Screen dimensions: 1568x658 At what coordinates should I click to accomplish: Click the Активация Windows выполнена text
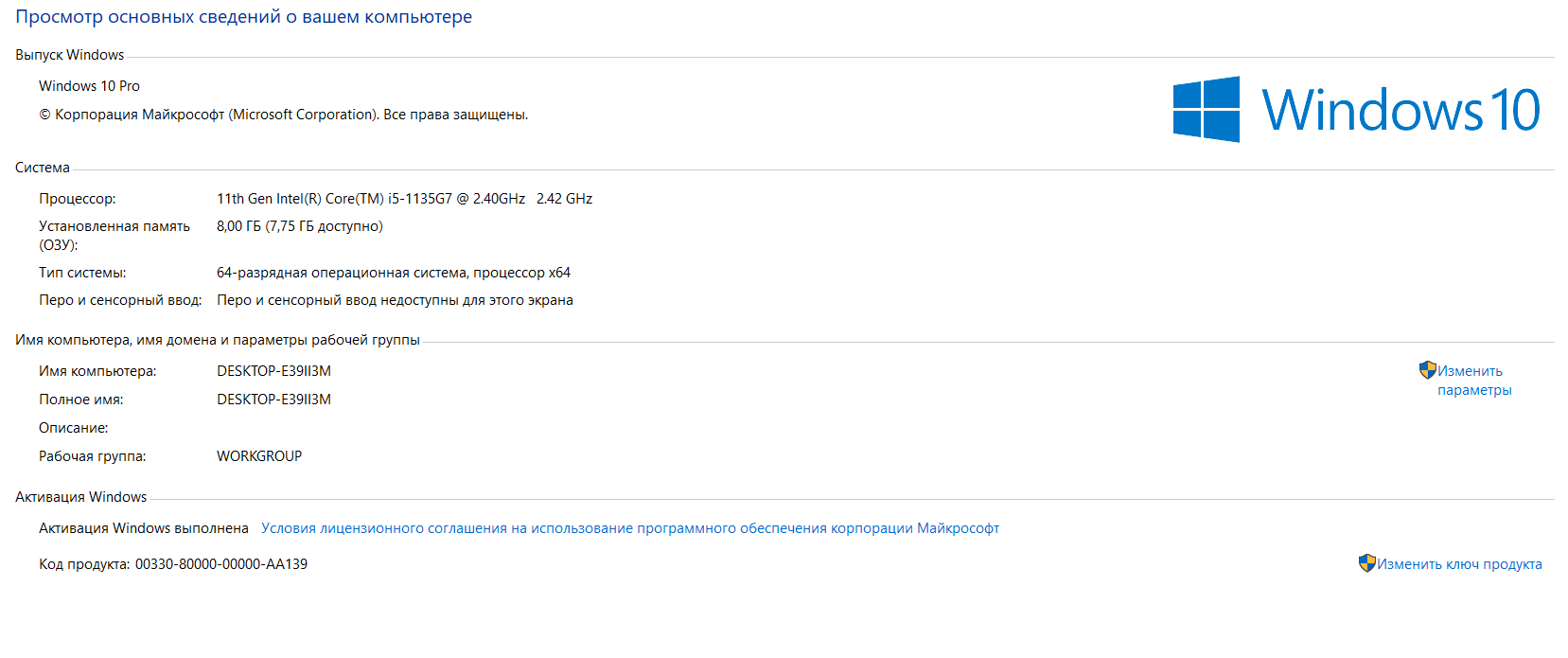point(144,528)
